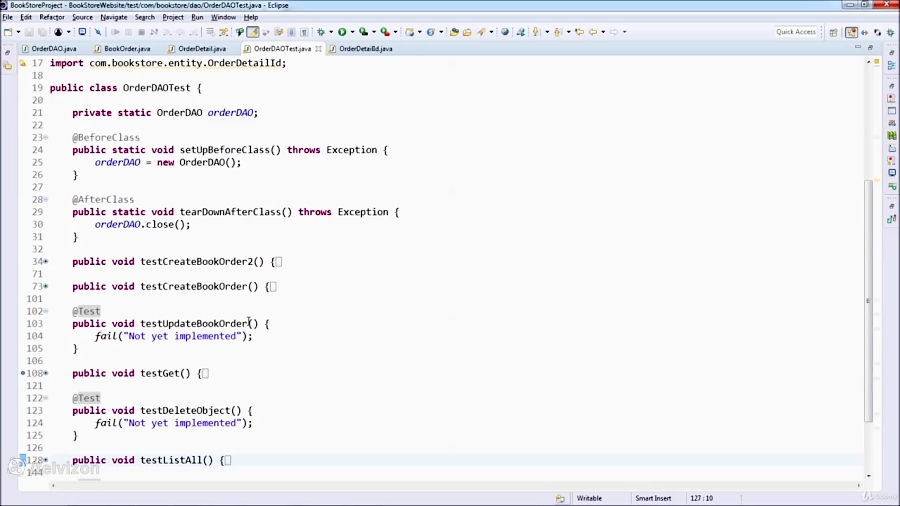Toggle the breakpoint marker at line 108
Viewport: 900px width, 506px height.
point(23,373)
